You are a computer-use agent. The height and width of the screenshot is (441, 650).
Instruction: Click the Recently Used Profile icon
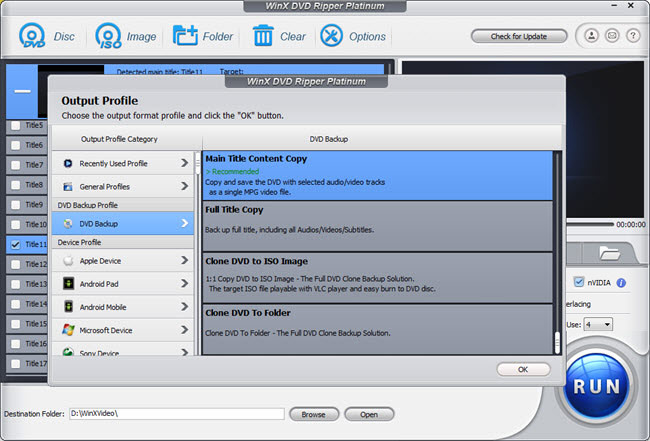coord(68,163)
